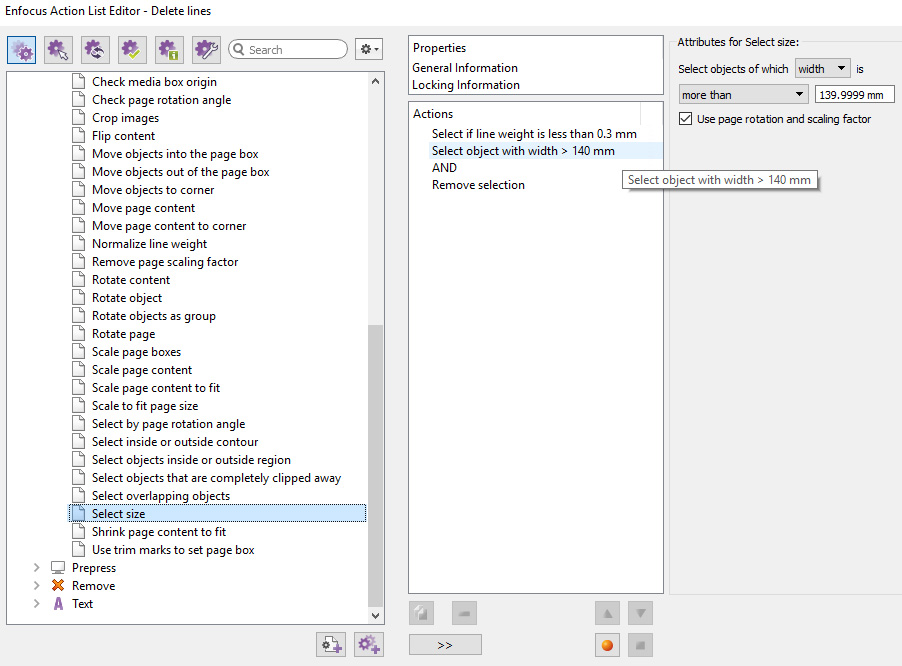The height and width of the screenshot is (666, 902).
Task: Select the 'Select size' action
Action: (x=217, y=514)
